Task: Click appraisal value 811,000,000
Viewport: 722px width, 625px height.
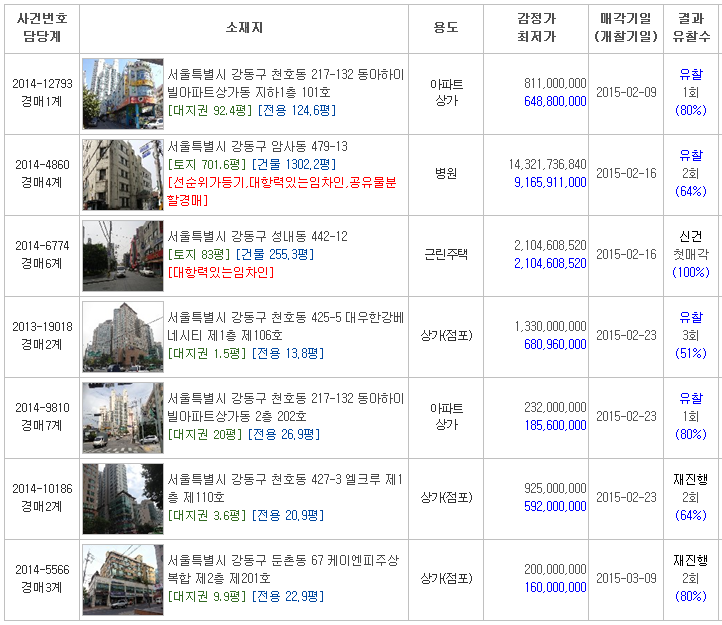Action: click(555, 84)
